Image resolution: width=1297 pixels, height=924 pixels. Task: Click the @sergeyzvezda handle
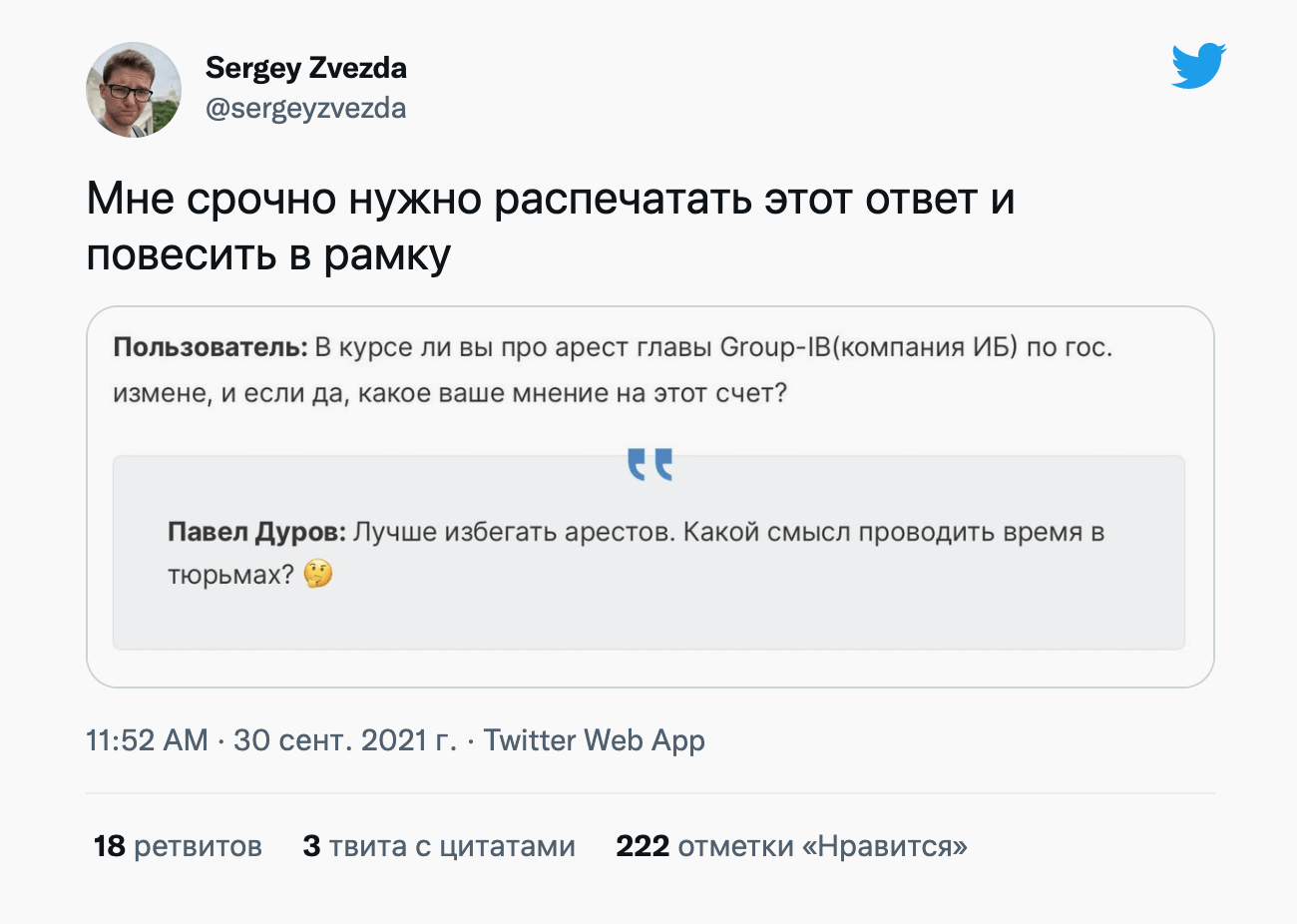(x=305, y=108)
